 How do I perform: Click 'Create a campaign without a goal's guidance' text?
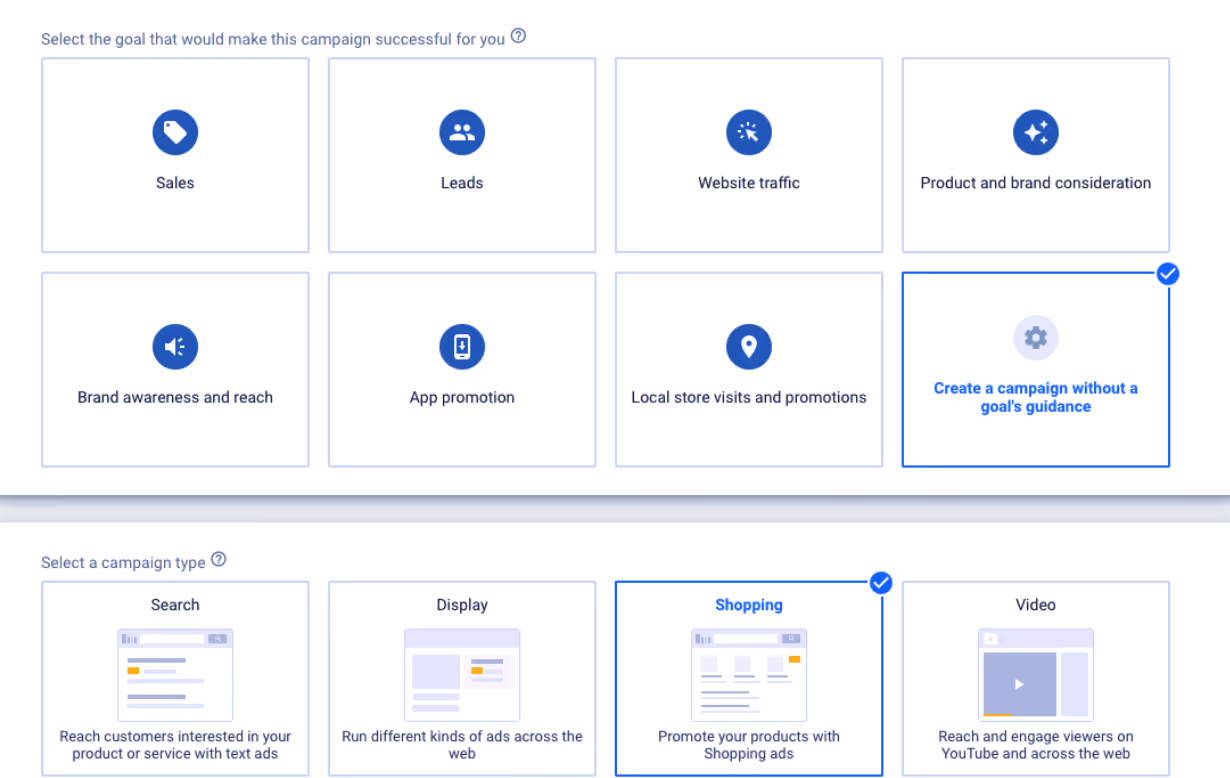pyautogui.click(x=1036, y=397)
